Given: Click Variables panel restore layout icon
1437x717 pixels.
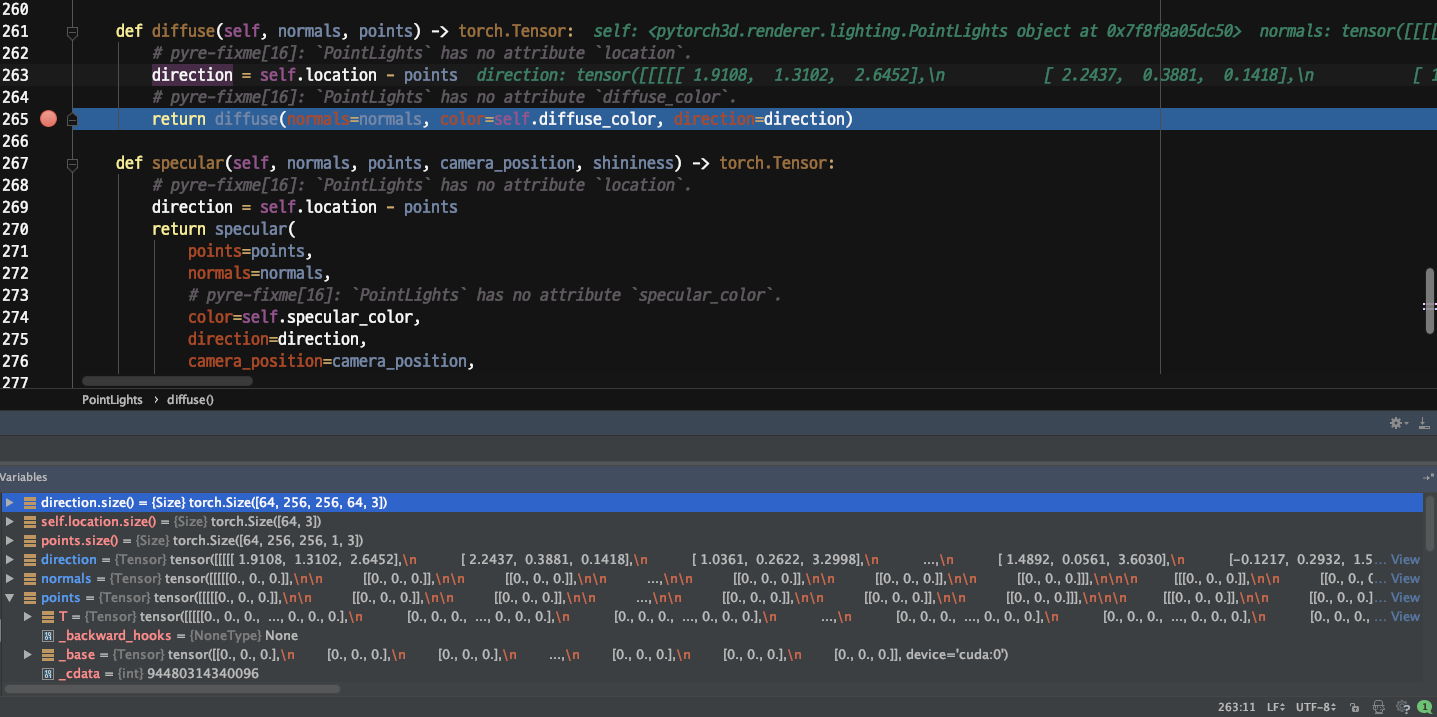Looking at the screenshot, I should click(1428, 478).
